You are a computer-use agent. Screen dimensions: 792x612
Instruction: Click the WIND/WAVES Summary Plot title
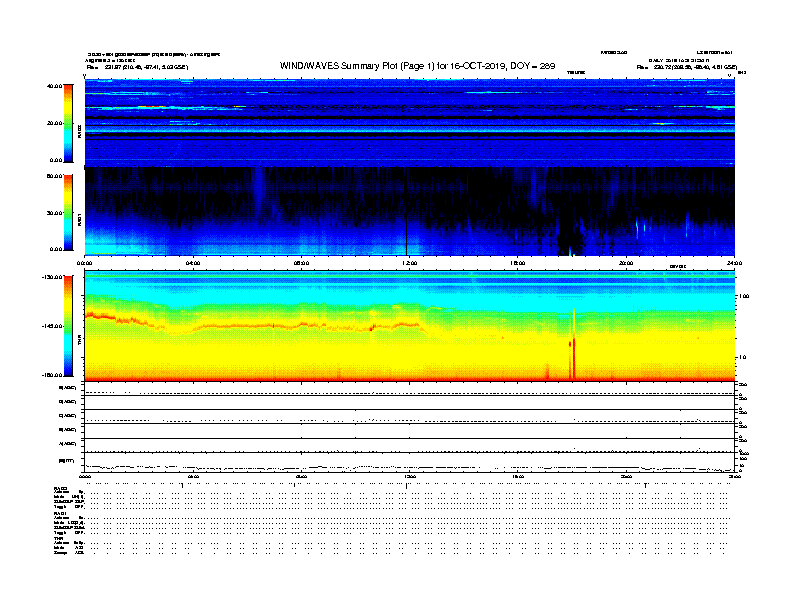click(417, 66)
